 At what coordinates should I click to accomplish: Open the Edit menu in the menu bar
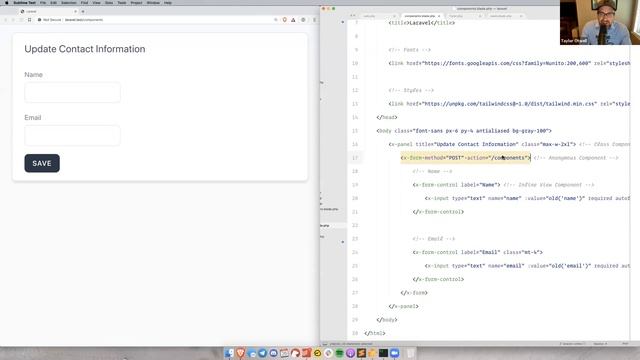click(x=53, y=3)
